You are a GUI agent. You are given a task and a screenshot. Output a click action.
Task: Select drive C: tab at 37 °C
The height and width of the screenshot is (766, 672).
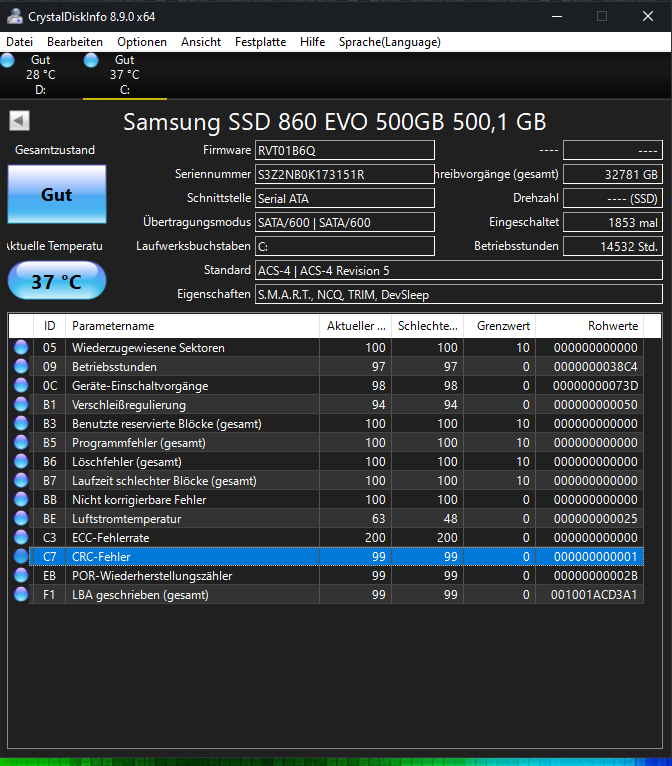125,75
